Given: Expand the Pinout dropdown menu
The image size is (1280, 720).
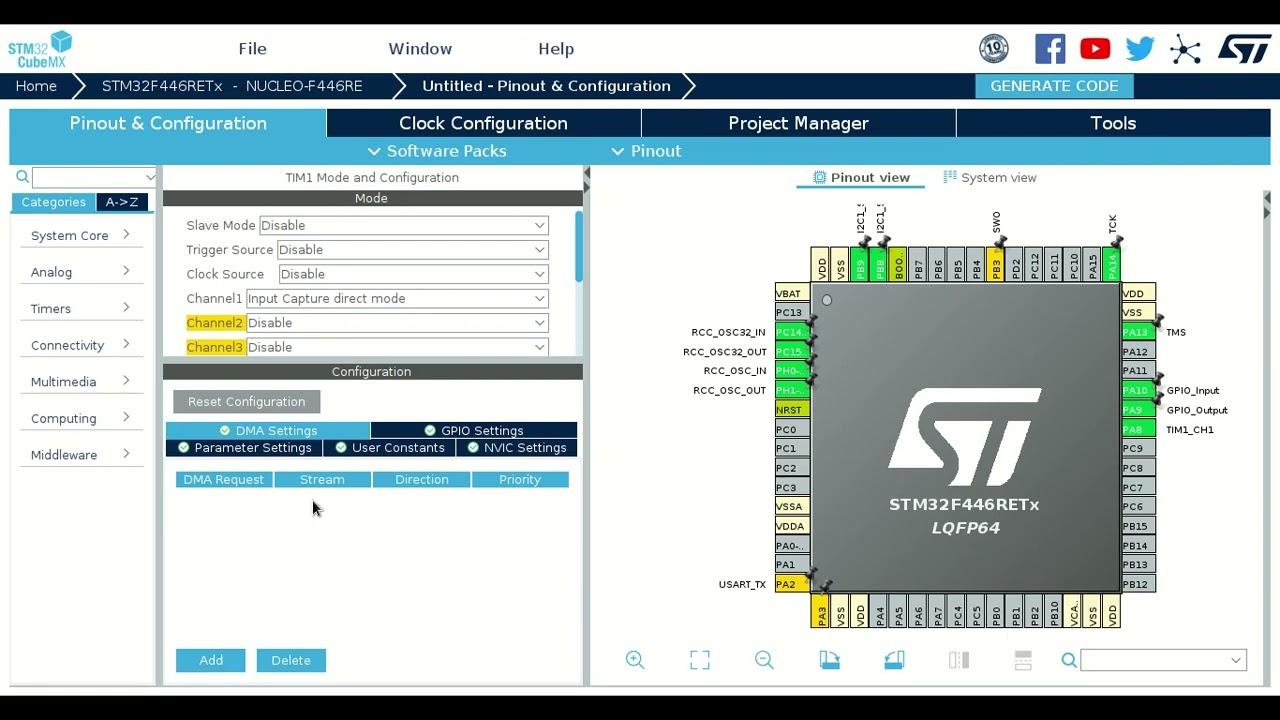Looking at the screenshot, I should [x=646, y=151].
